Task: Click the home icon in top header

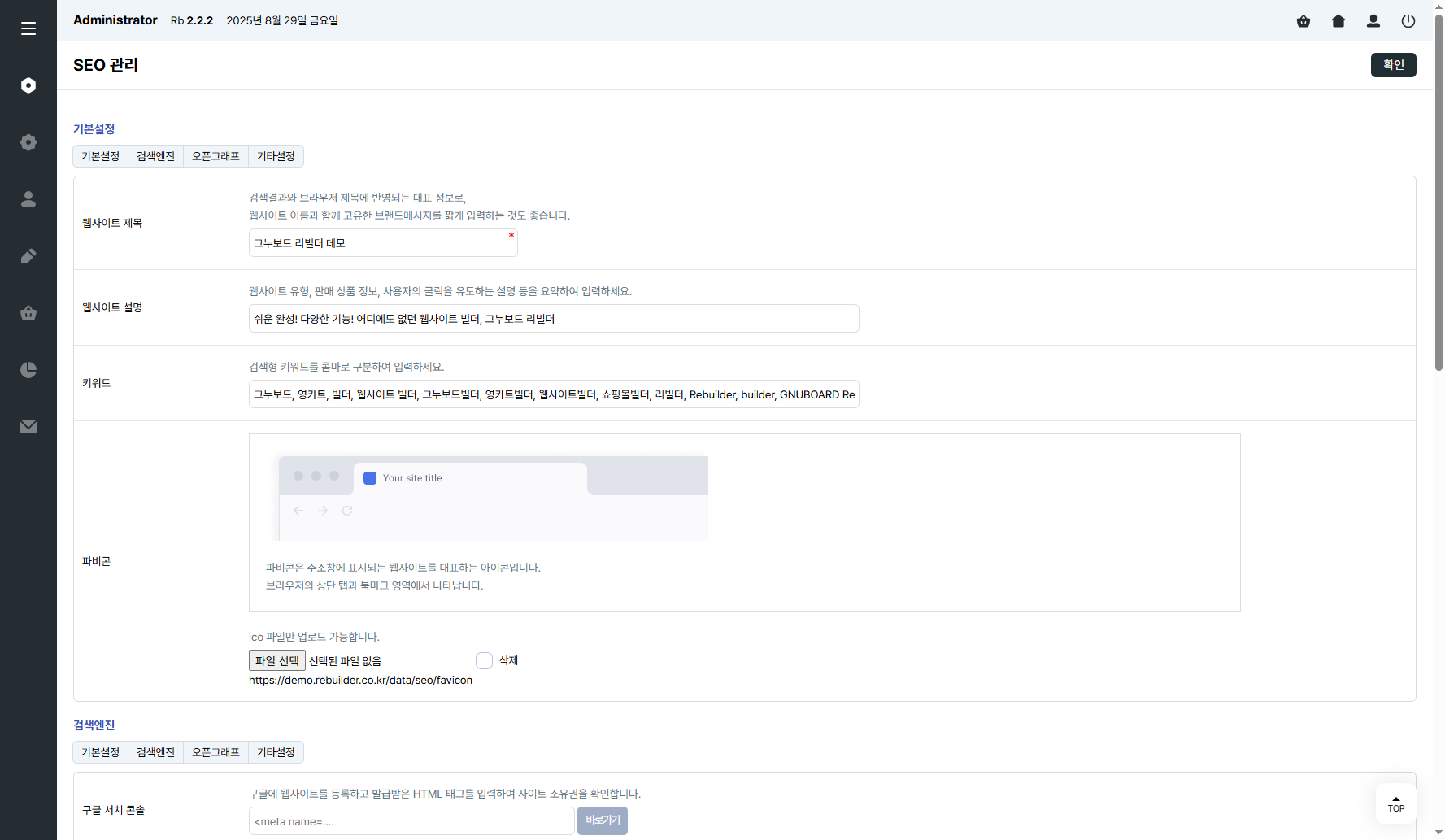Action: point(1338,21)
